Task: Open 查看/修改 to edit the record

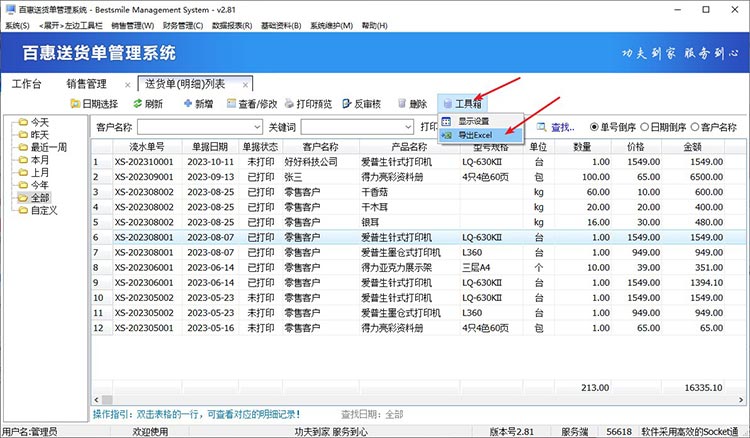Action: pos(252,104)
